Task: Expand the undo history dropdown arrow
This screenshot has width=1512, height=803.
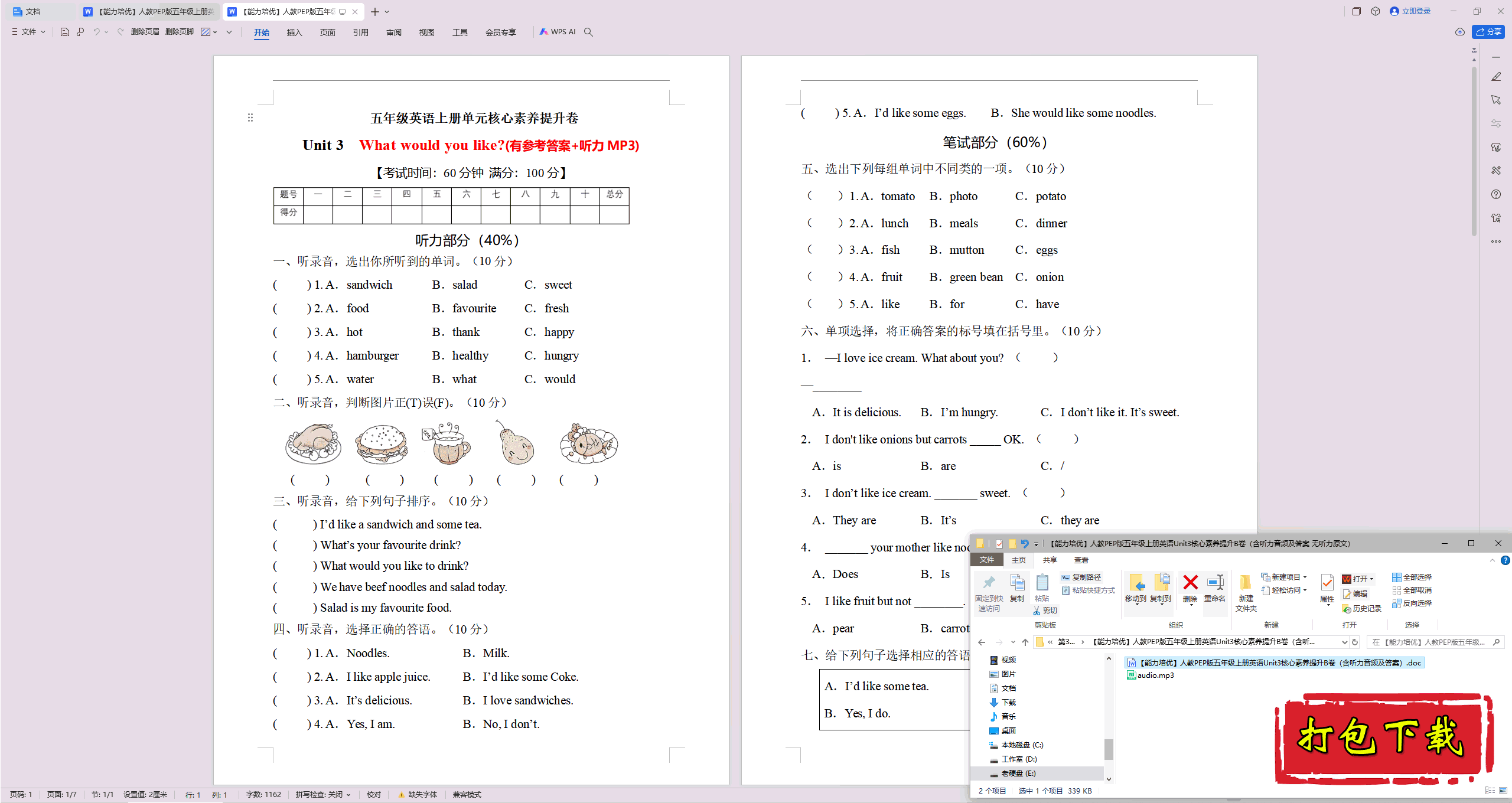Action: pyautogui.click(x=106, y=32)
